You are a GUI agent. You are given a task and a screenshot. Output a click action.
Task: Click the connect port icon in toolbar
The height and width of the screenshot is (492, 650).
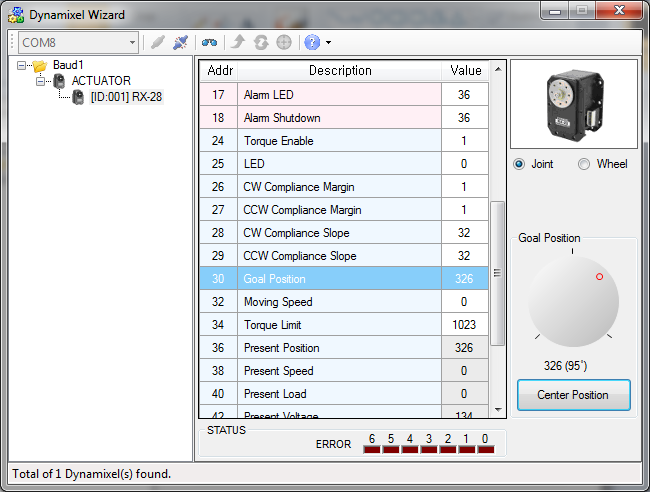(157, 43)
